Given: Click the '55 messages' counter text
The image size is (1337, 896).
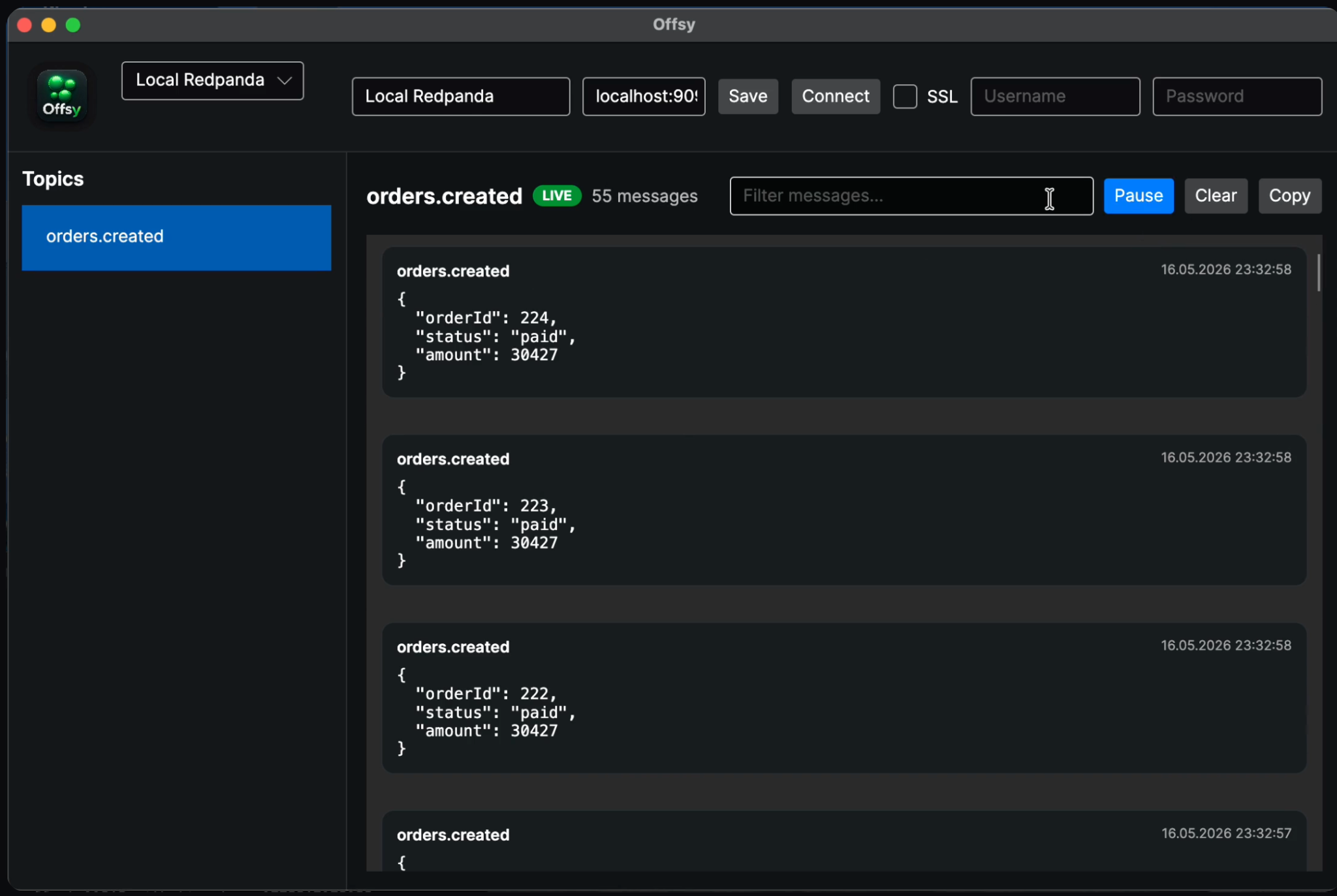Looking at the screenshot, I should pyautogui.click(x=644, y=196).
